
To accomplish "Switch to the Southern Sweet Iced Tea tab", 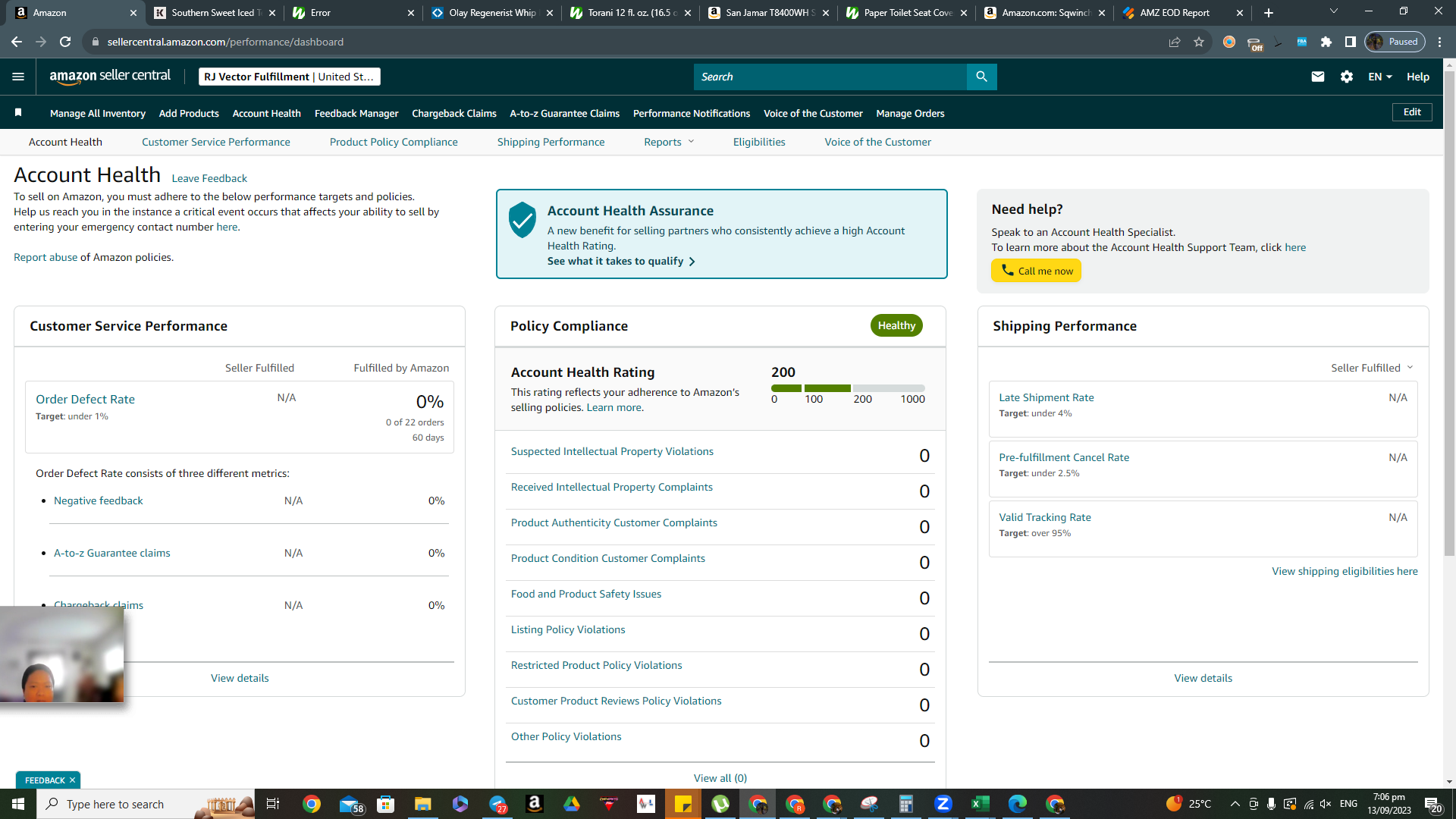I will [216, 13].
